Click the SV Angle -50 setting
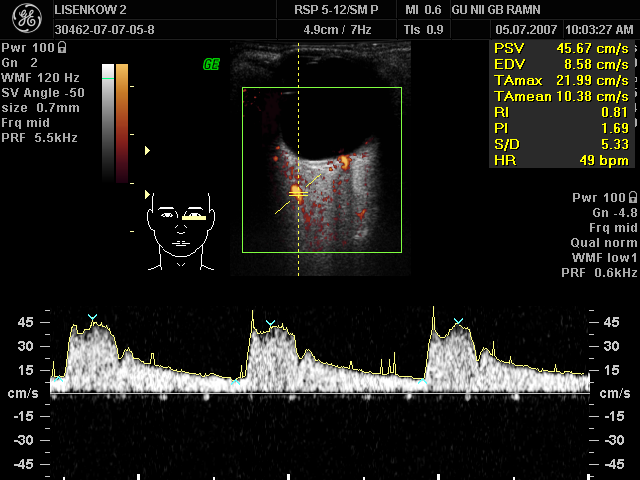Viewport: 640px width, 480px height. point(43,93)
